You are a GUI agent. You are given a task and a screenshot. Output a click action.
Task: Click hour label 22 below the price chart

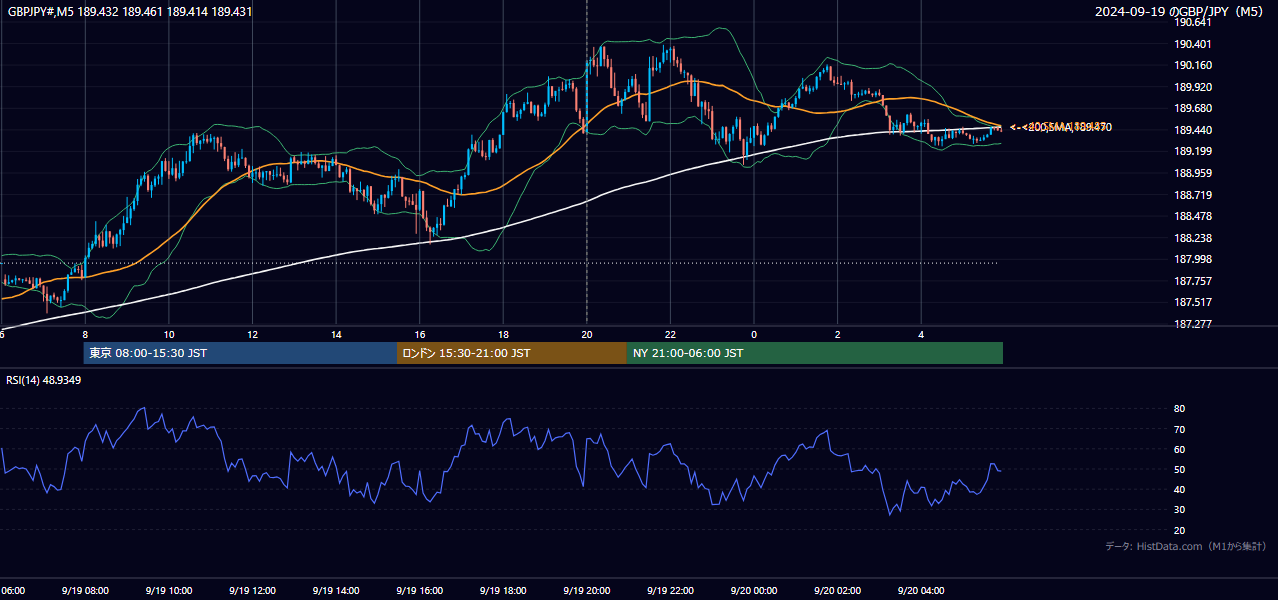tap(670, 334)
